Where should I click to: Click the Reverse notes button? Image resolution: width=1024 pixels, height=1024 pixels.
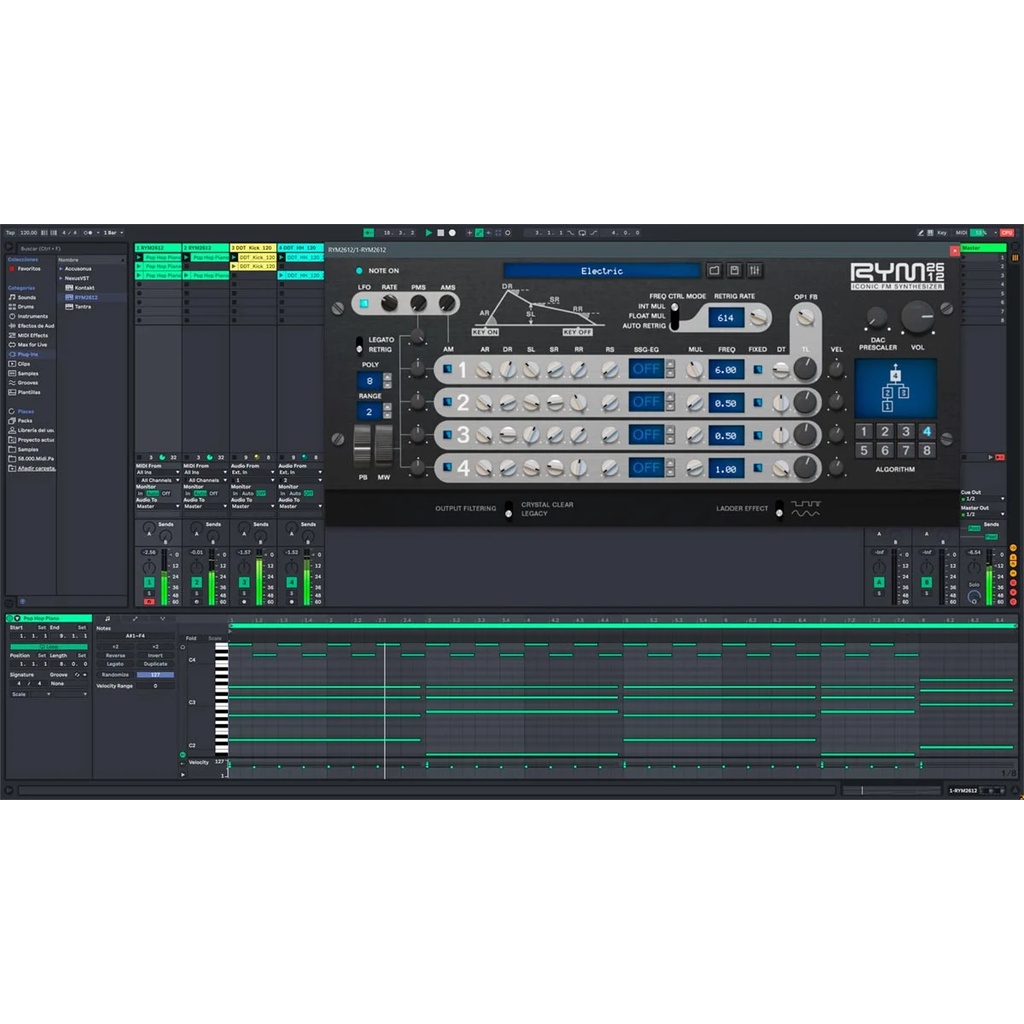tap(116, 655)
